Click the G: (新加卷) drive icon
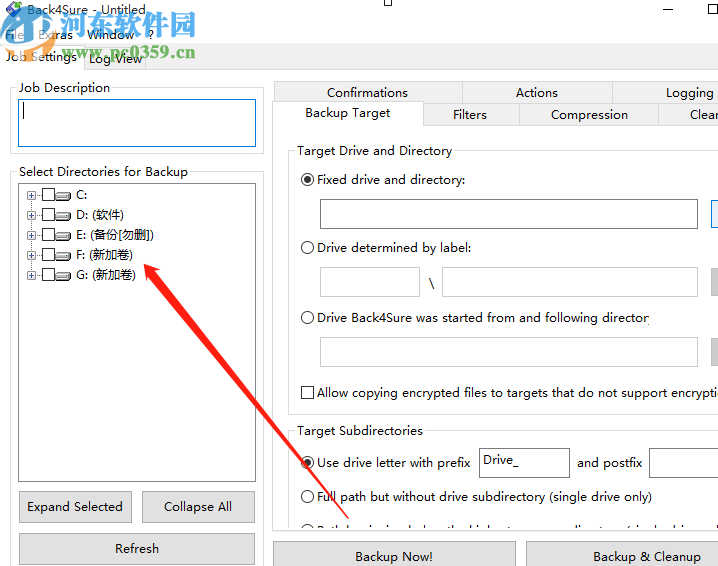 tap(64, 275)
